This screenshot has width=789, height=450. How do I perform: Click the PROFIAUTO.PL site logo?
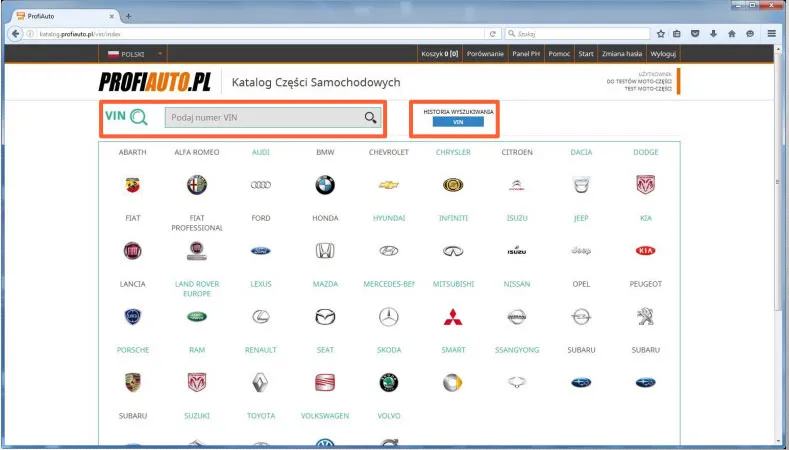pos(154,82)
